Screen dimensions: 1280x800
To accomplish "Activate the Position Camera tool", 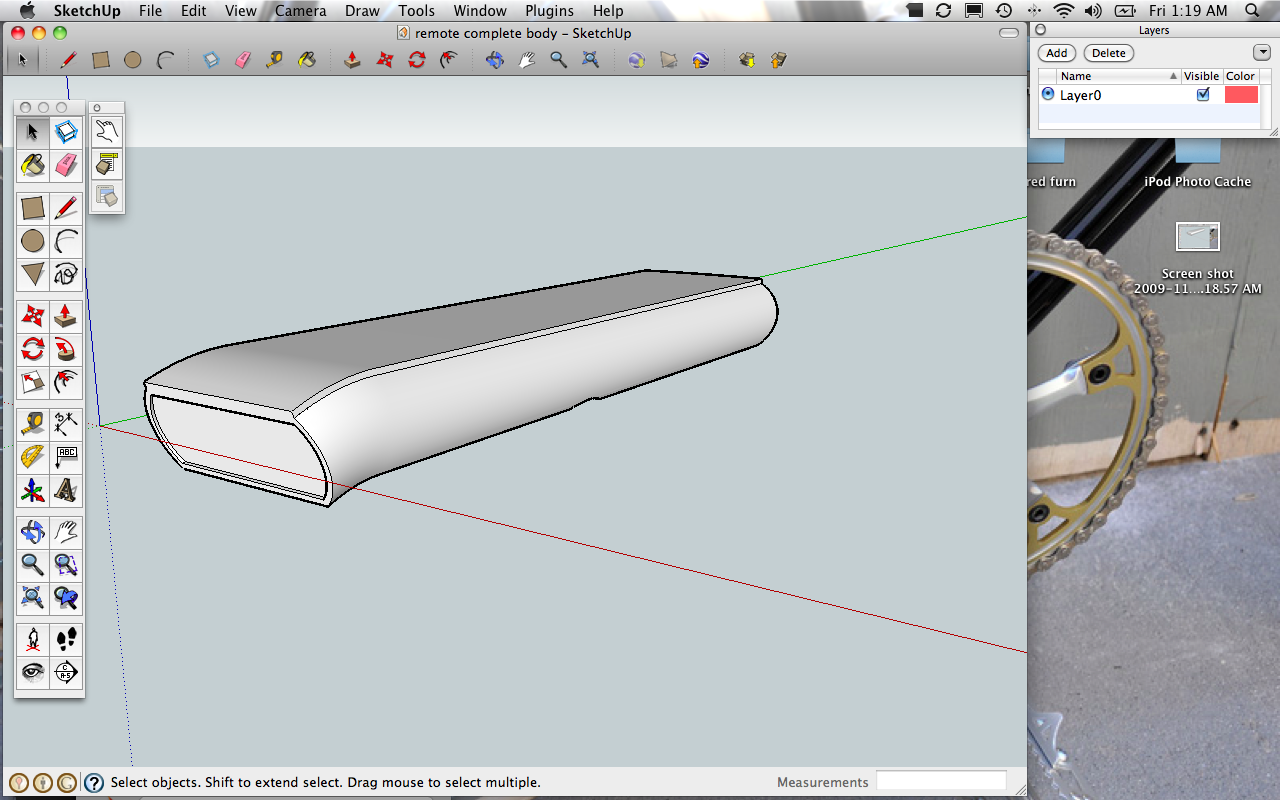I will point(33,639).
